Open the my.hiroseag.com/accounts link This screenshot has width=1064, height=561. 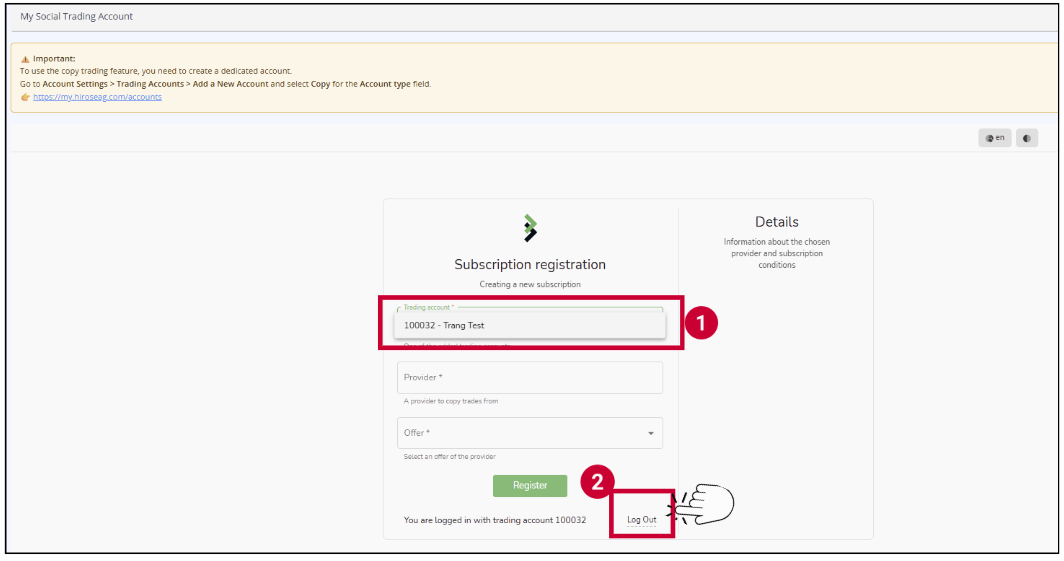97,97
